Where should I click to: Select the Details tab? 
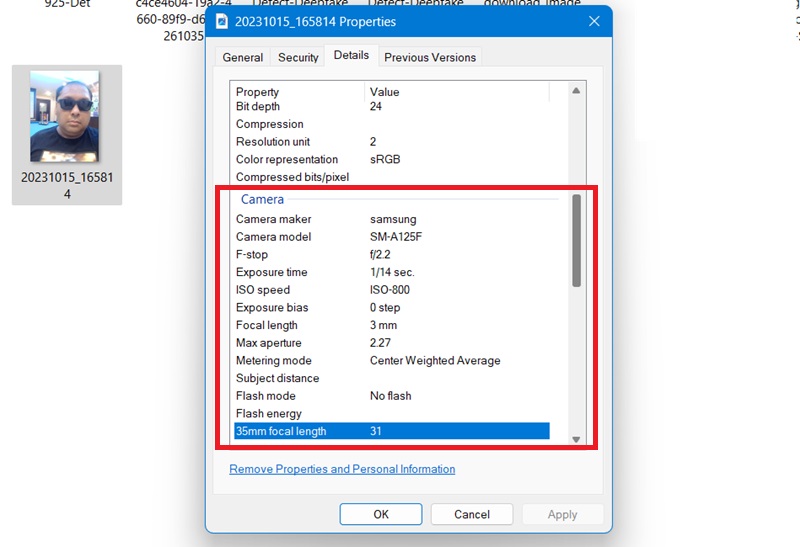(x=352, y=55)
